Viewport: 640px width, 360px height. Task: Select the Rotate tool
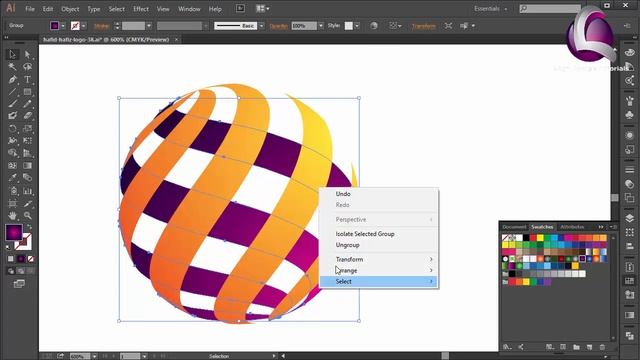[12, 129]
